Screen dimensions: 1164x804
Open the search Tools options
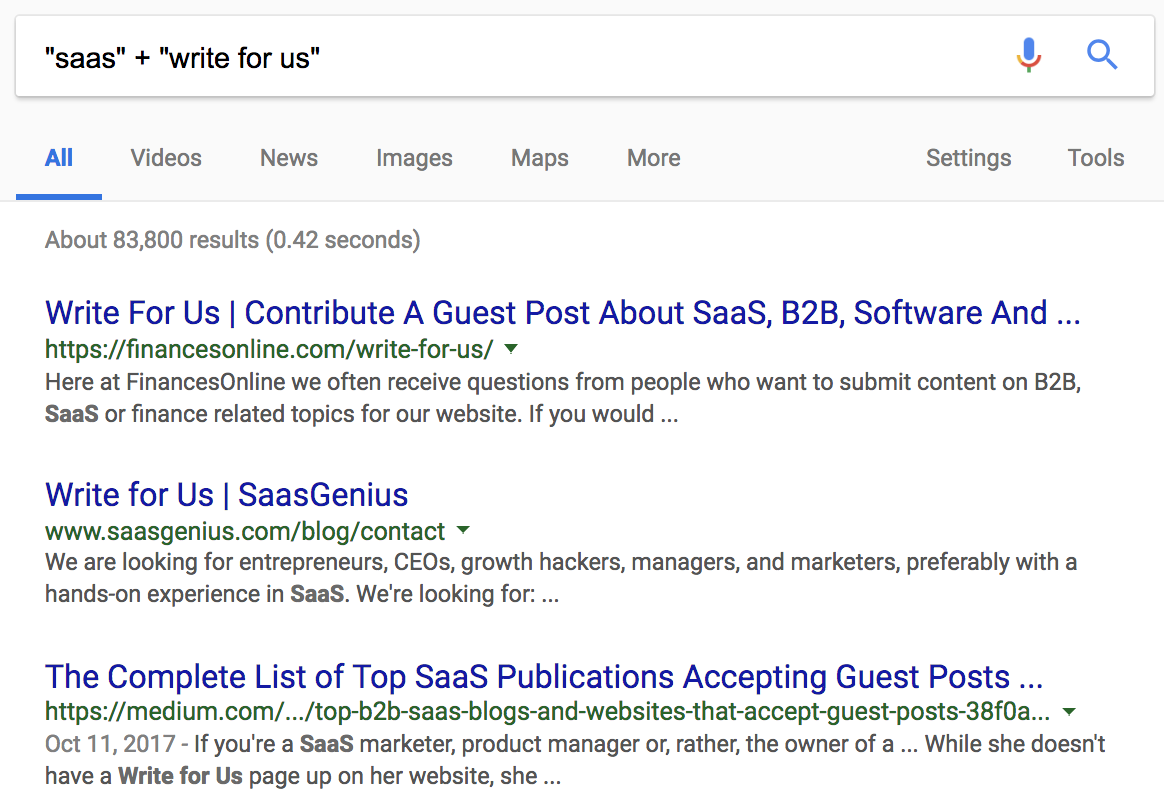click(x=1096, y=157)
